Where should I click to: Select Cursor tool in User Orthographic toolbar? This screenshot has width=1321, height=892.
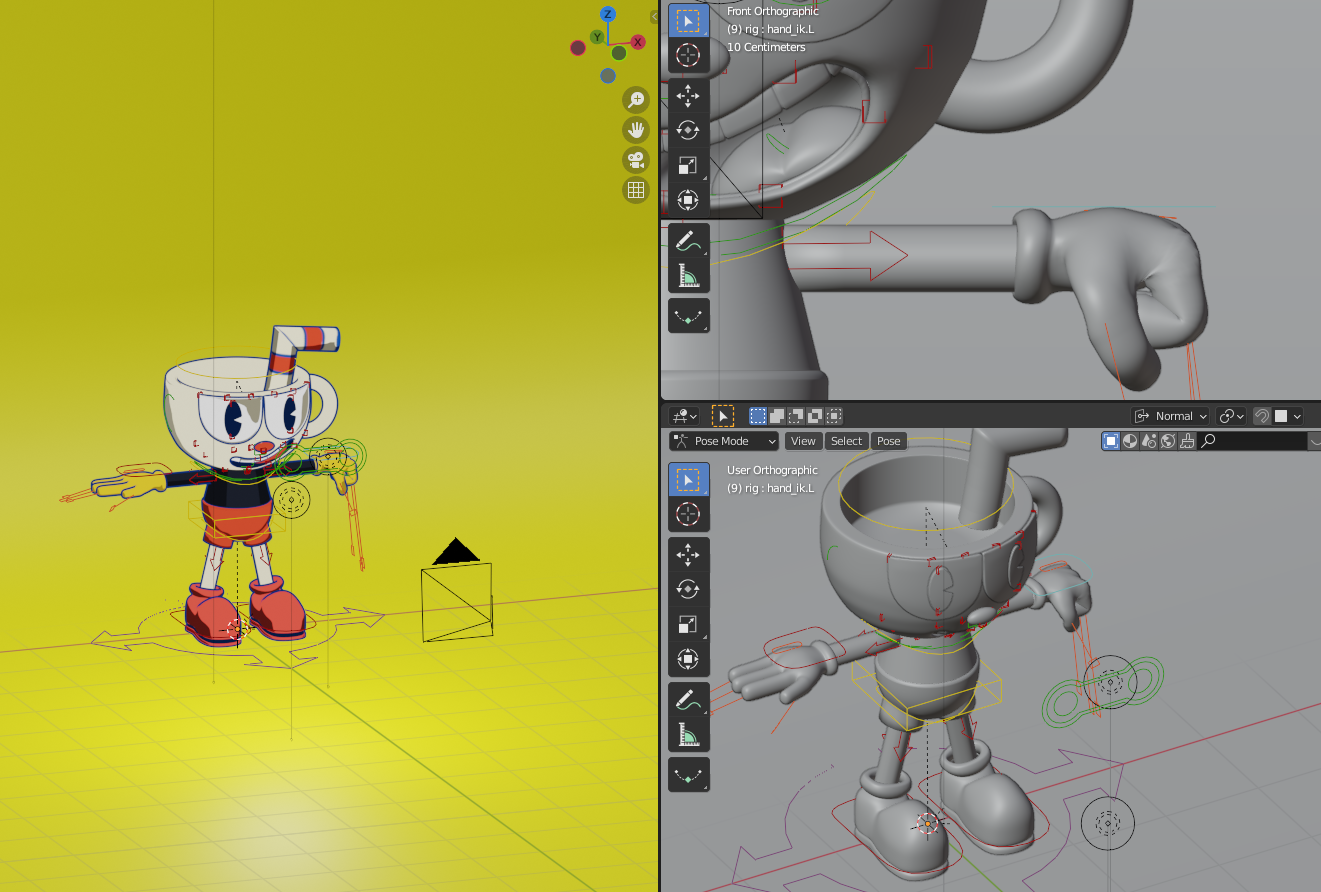click(688, 514)
